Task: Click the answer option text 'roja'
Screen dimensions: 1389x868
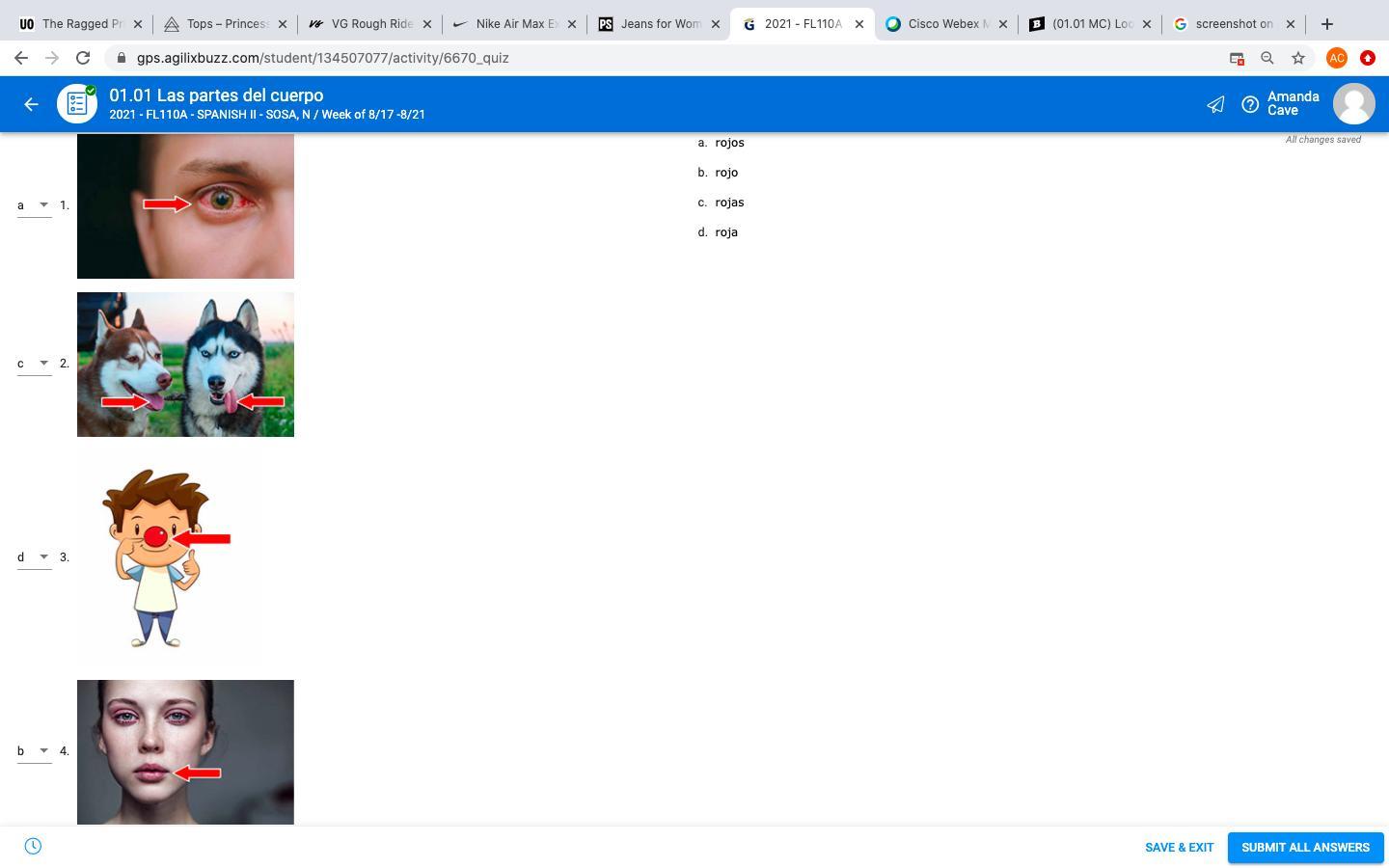Action: pos(726,232)
